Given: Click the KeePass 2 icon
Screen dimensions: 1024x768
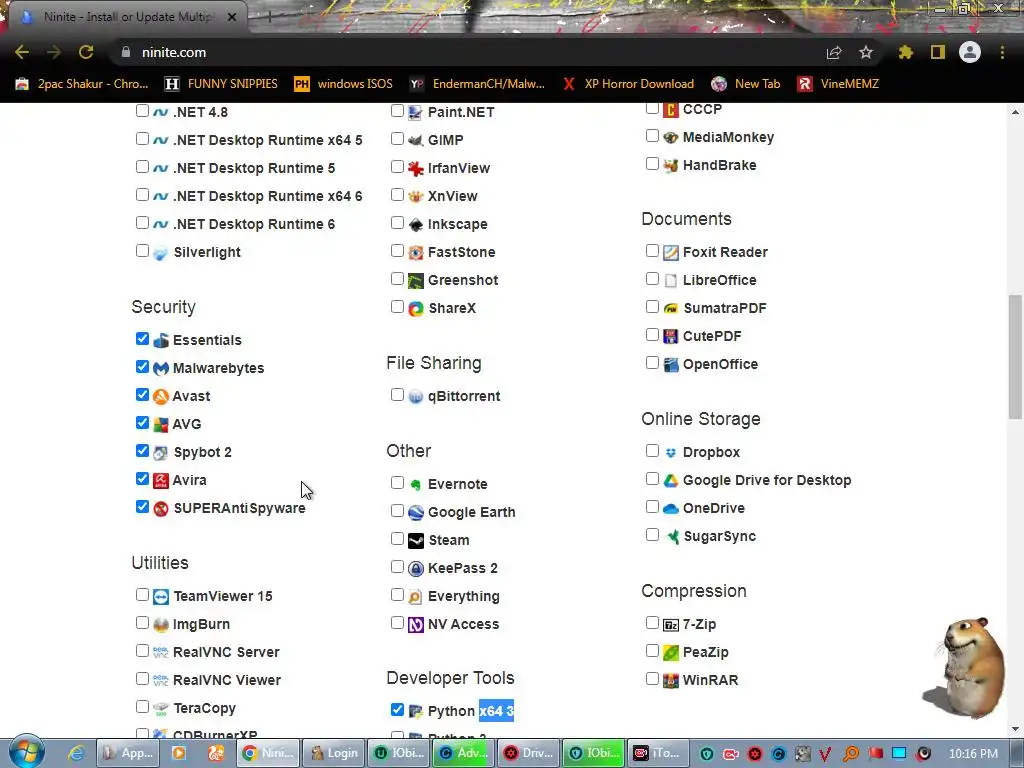Looking at the screenshot, I should (415, 569).
